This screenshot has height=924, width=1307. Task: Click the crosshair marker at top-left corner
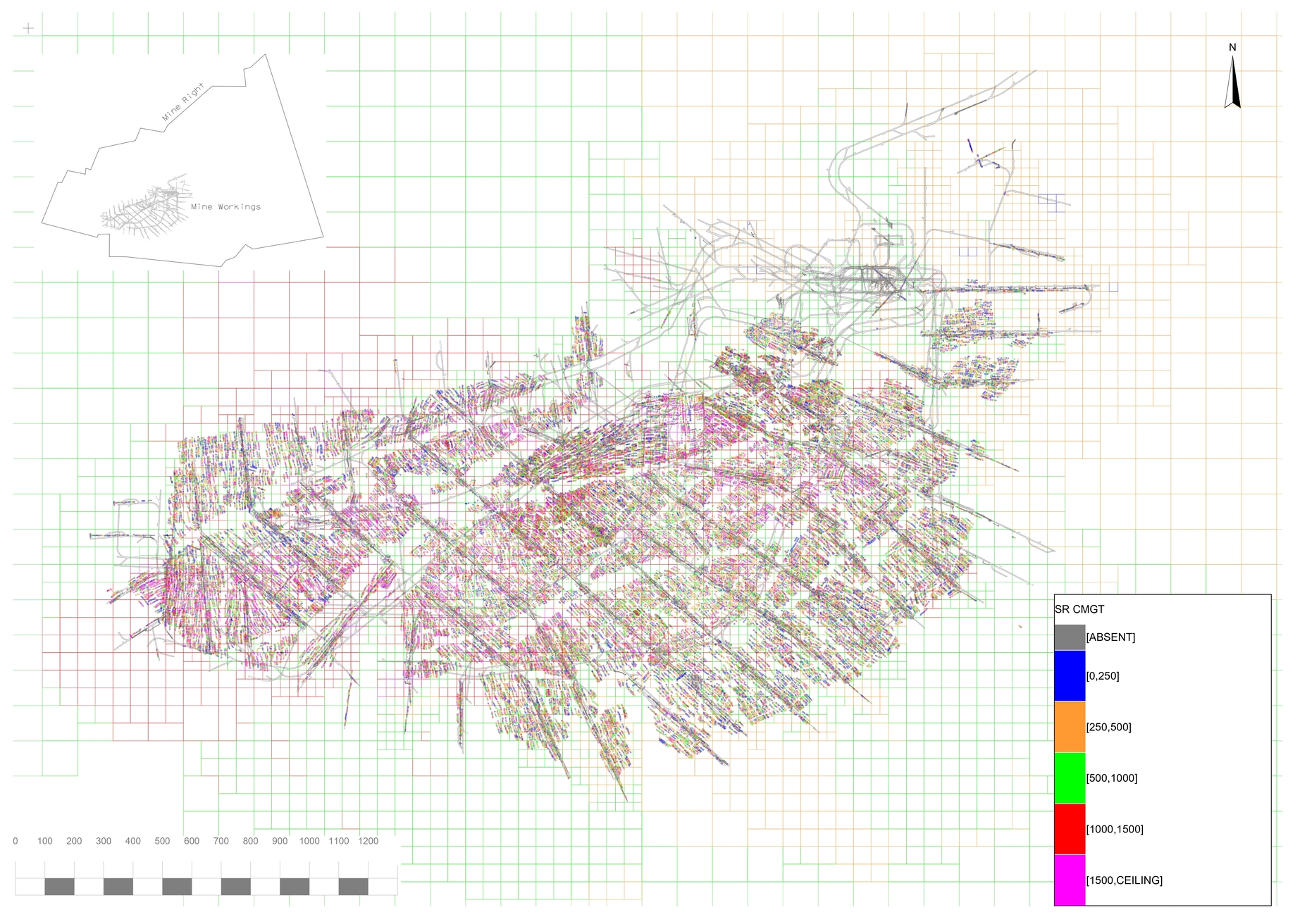(x=28, y=28)
